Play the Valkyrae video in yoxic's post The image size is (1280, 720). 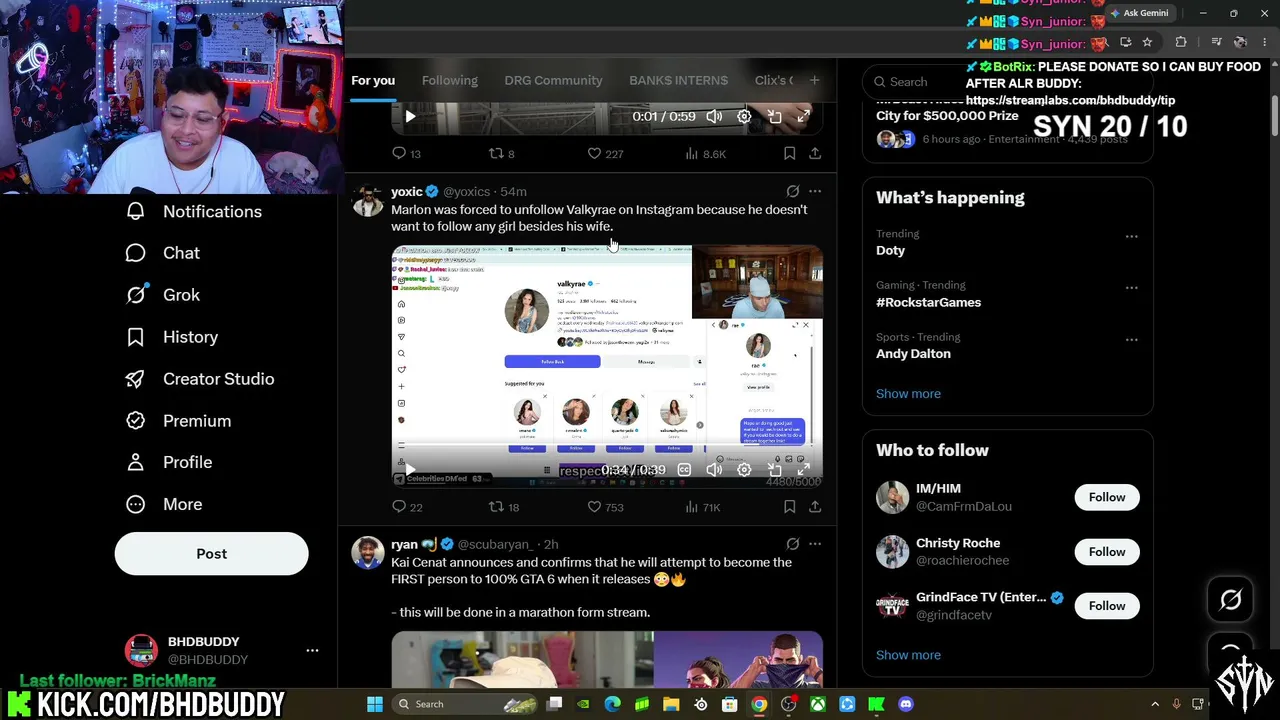pyautogui.click(x=410, y=470)
